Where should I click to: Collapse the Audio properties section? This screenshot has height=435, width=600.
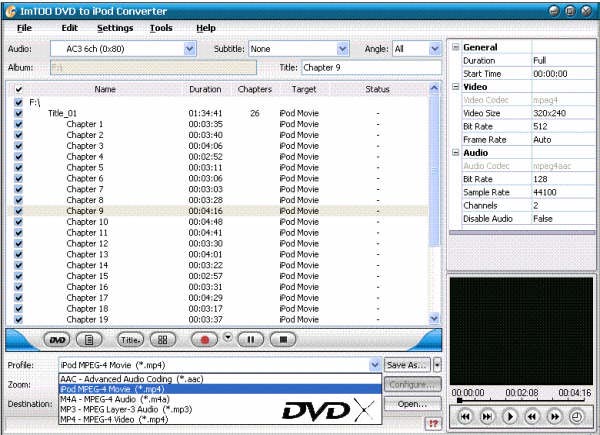point(455,153)
